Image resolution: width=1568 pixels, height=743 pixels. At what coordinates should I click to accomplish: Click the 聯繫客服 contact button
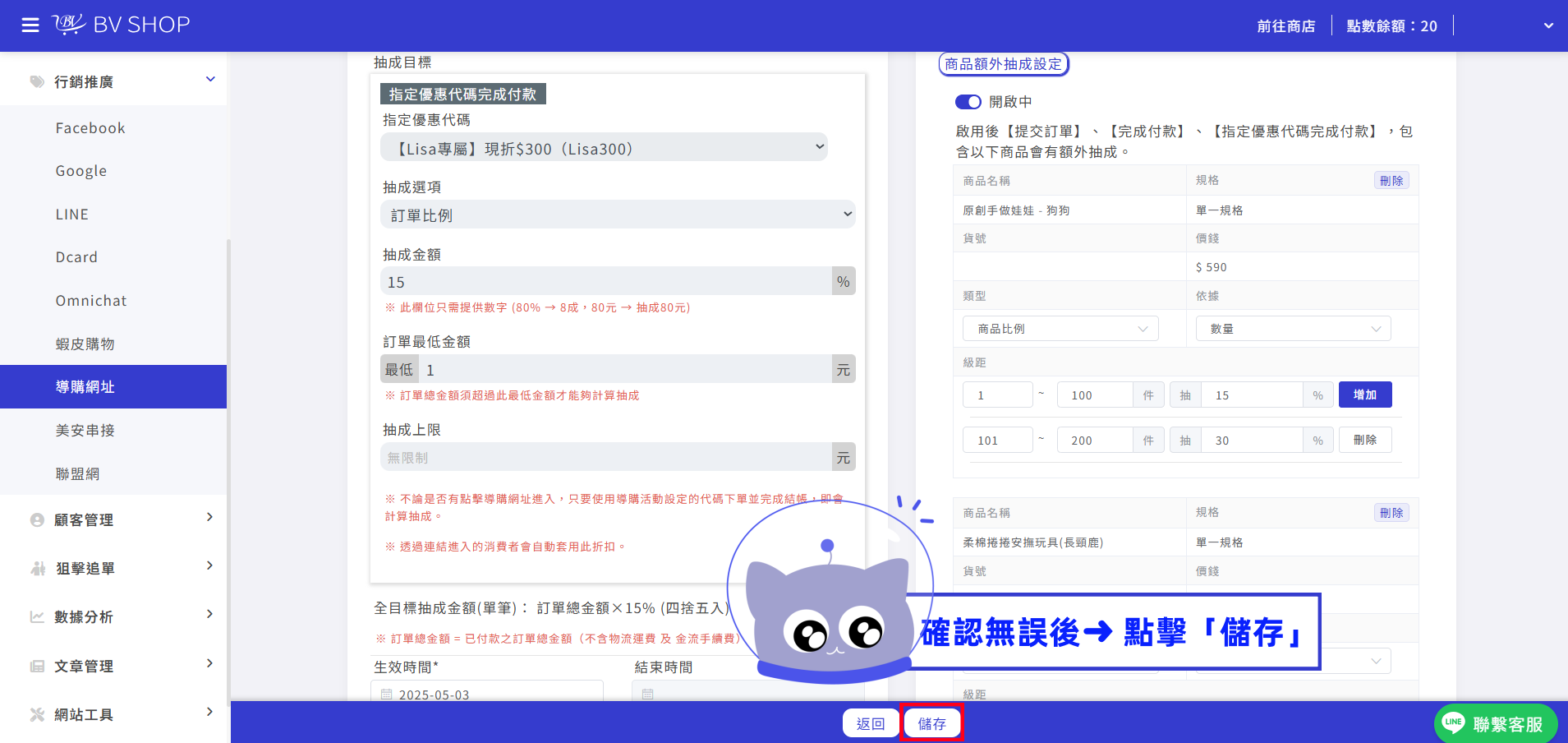1496,723
